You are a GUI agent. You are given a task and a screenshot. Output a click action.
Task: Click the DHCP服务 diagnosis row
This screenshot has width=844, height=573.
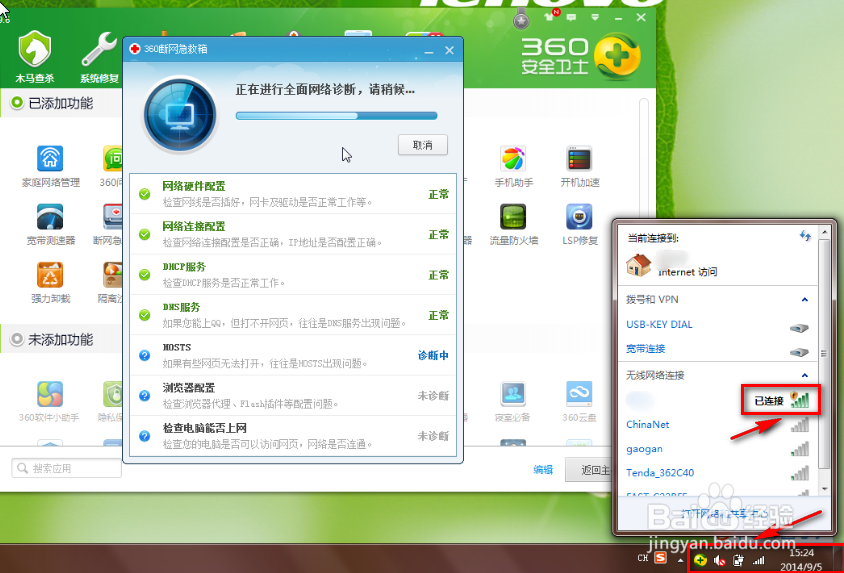click(x=293, y=274)
